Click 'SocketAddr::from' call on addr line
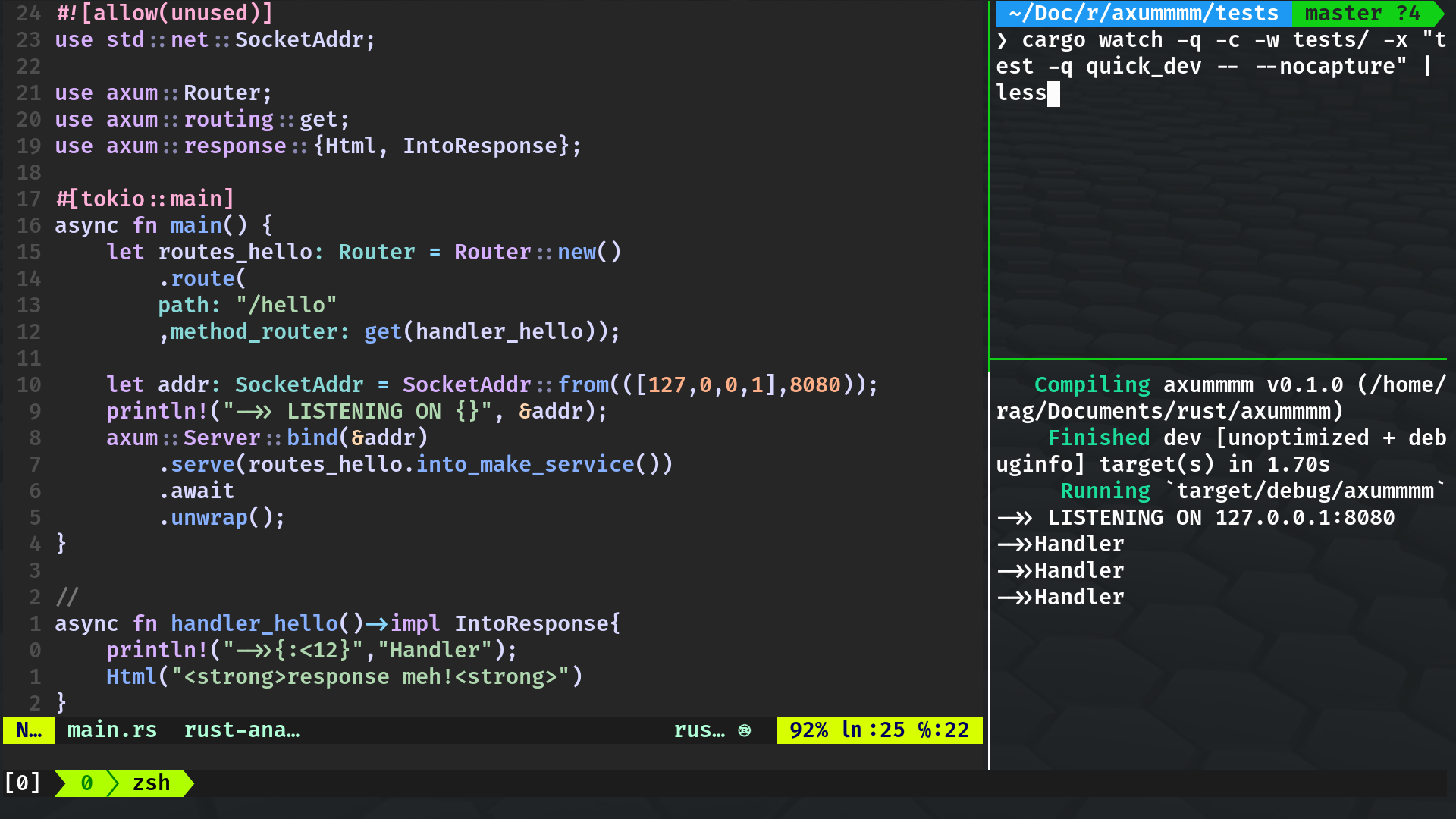This screenshot has height=819, width=1456. (x=506, y=385)
